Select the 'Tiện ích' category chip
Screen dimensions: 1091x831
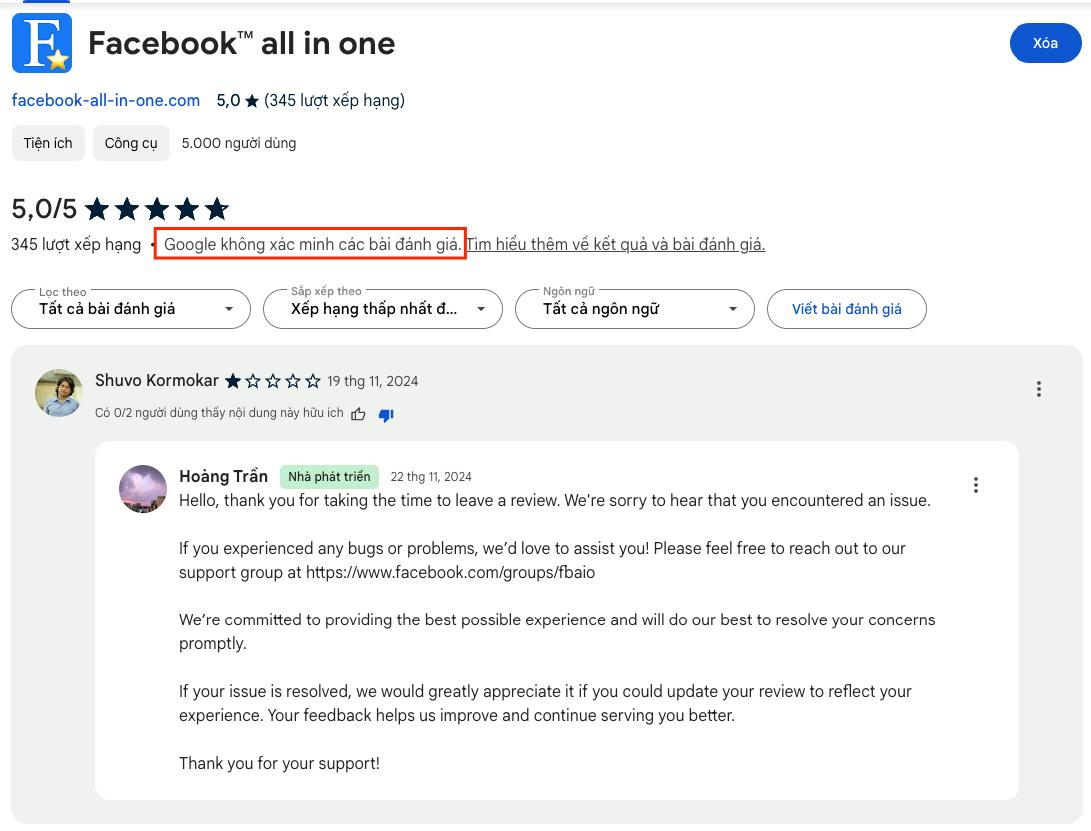point(48,143)
